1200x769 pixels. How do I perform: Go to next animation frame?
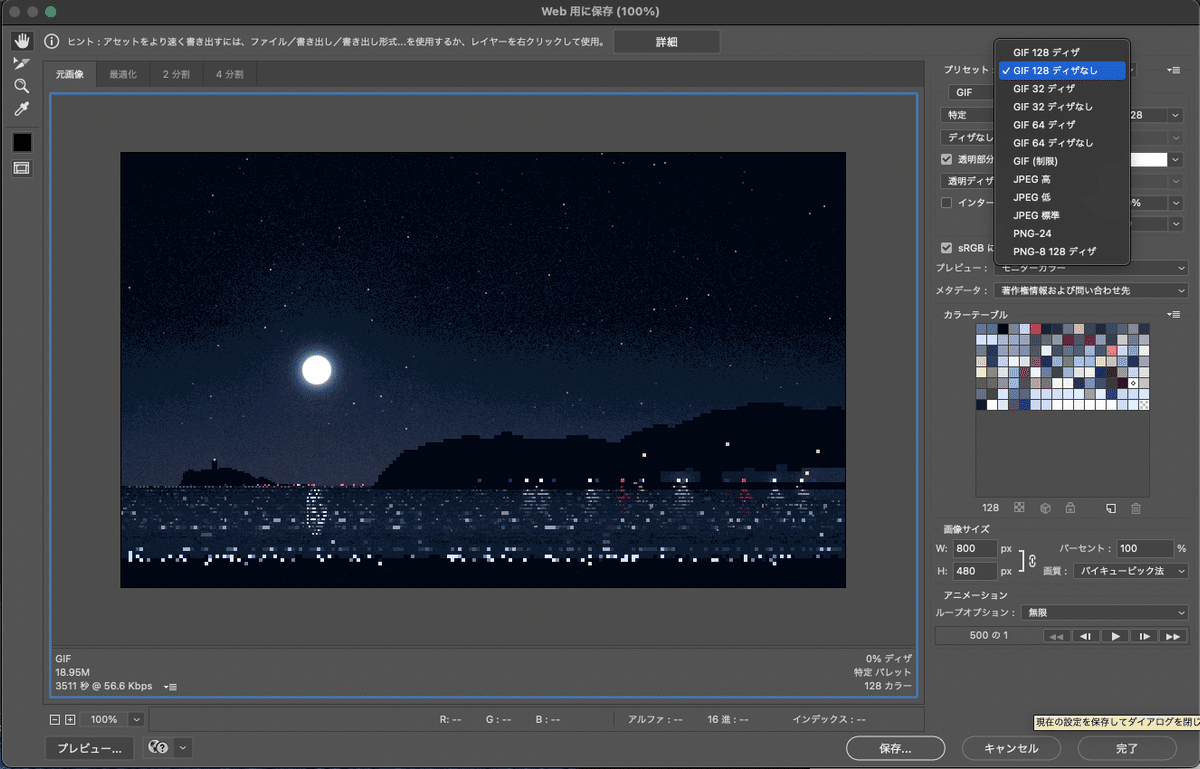1144,636
